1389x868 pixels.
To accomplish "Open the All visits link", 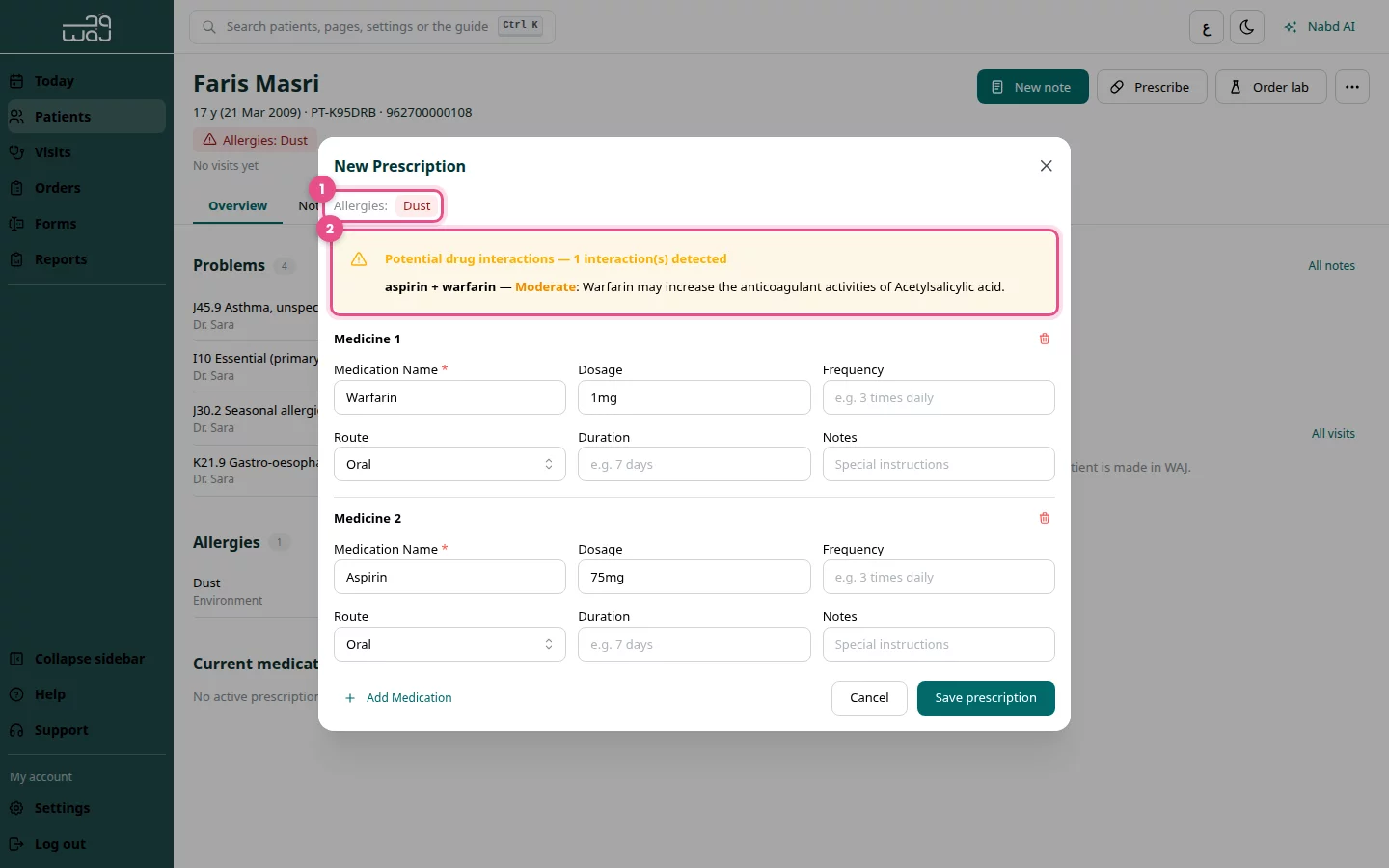I will 1333,434.
